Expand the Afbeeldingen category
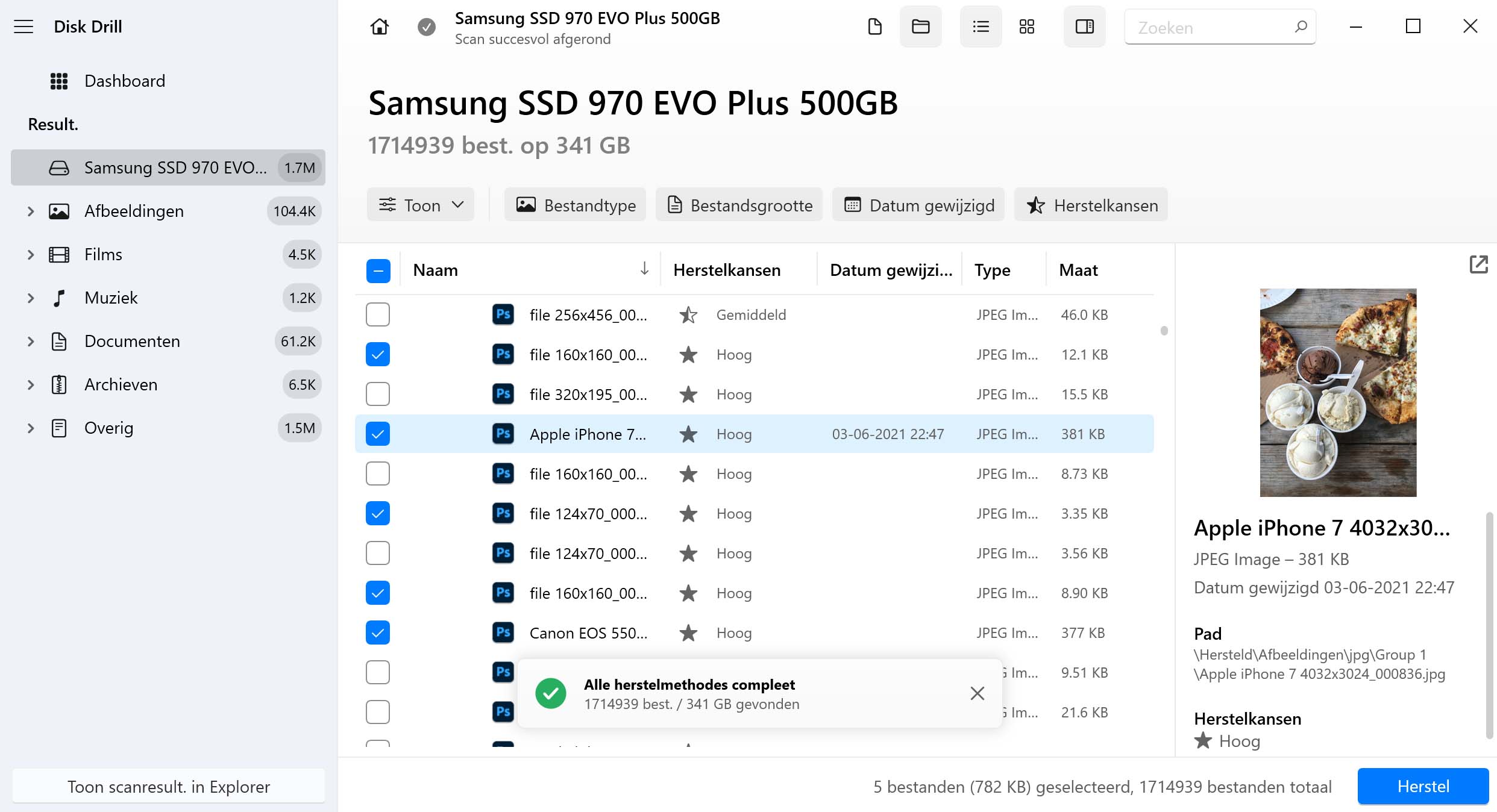Image resolution: width=1497 pixels, height=812 pixels. (30, 211)
